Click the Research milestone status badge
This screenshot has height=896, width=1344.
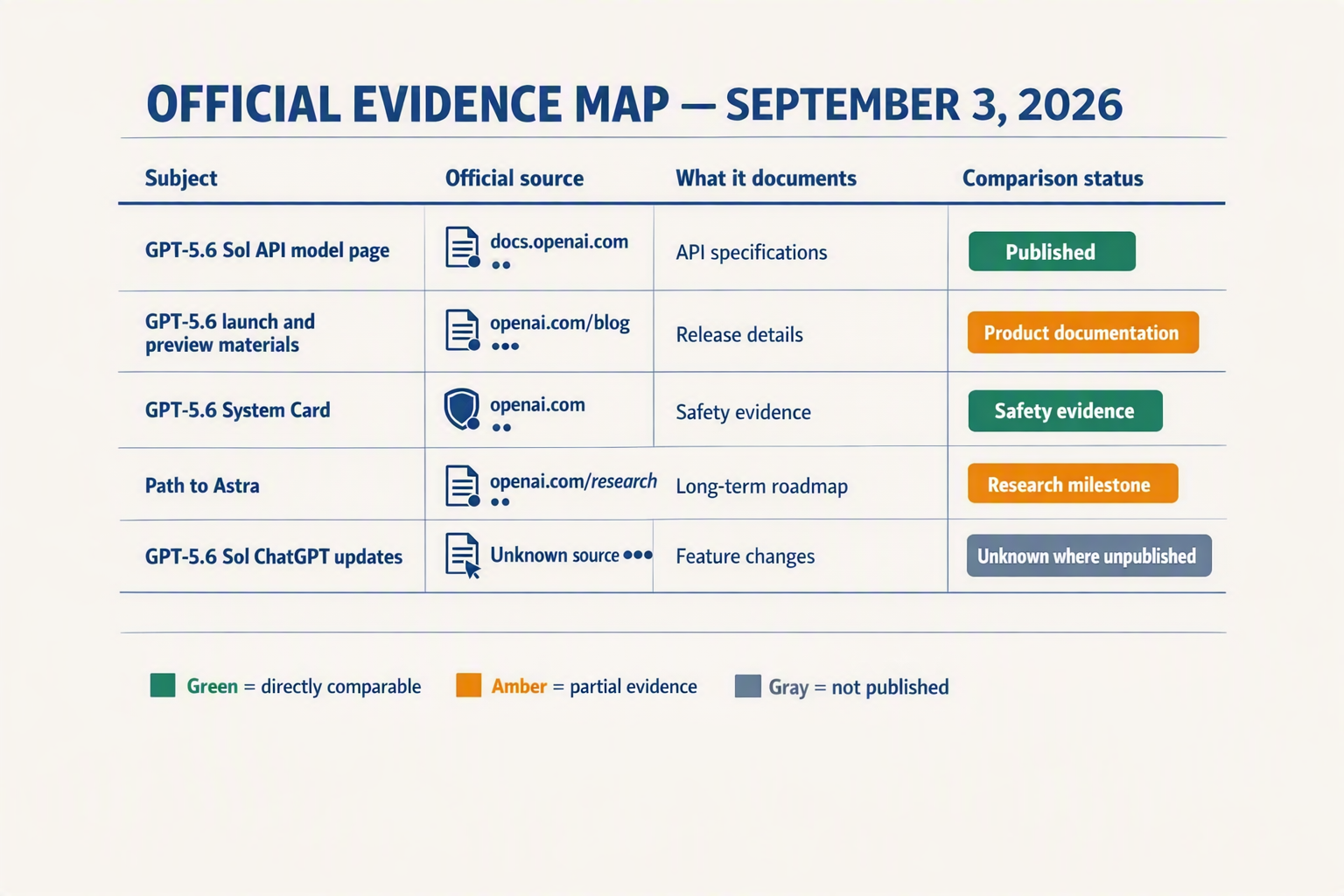click(x=1073, y=483)
